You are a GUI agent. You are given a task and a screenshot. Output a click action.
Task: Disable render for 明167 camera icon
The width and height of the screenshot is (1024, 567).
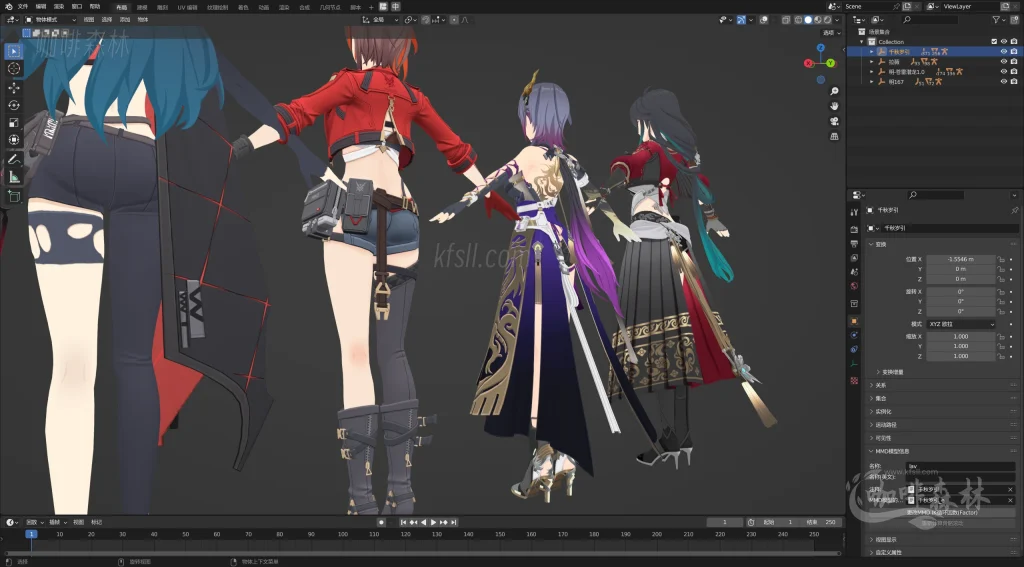(x=1014, y=81)
